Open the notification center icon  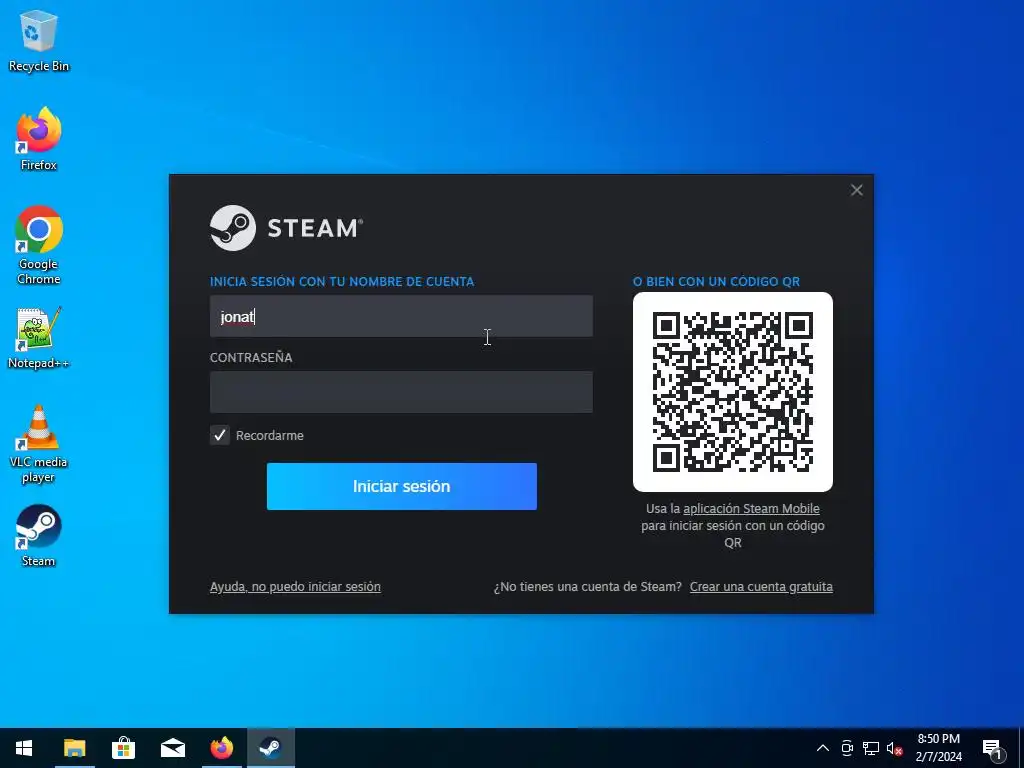[x=992, y=749]
